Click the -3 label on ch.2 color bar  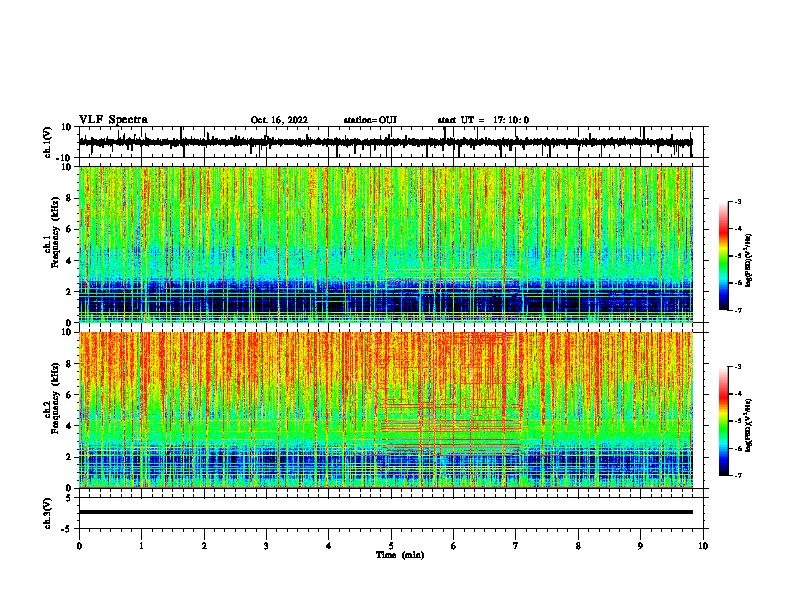click(738, 367)
